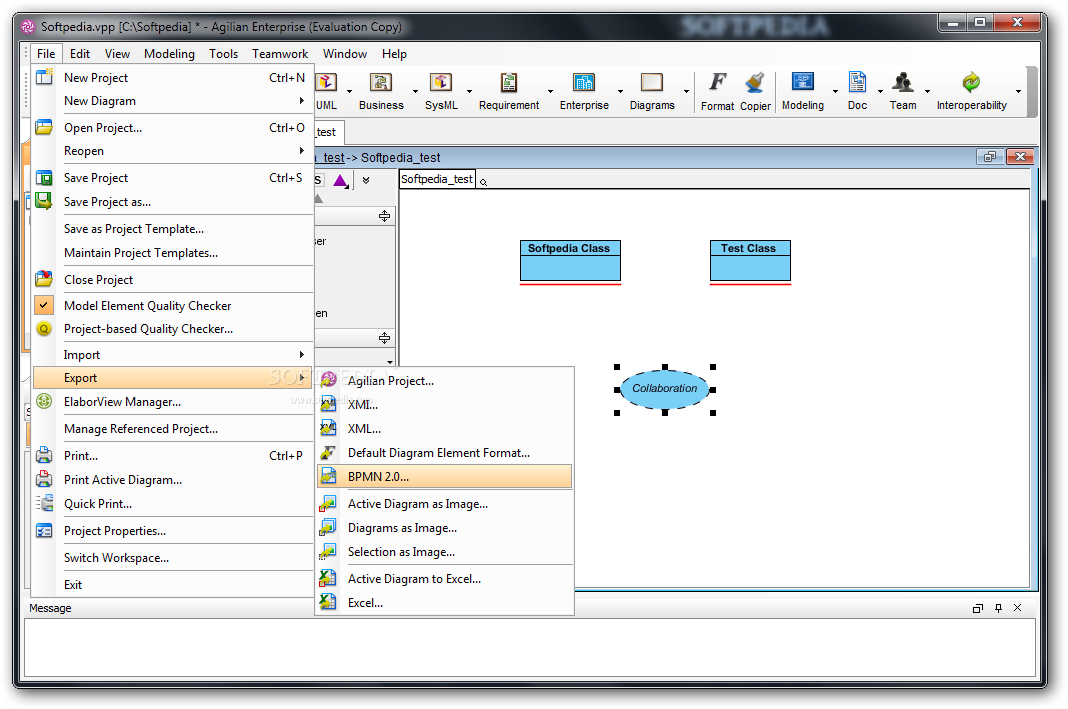Viewport: 1068px width, 709px height.
Task: Click the Requirement toolbar icon
Action: point(509,82)
